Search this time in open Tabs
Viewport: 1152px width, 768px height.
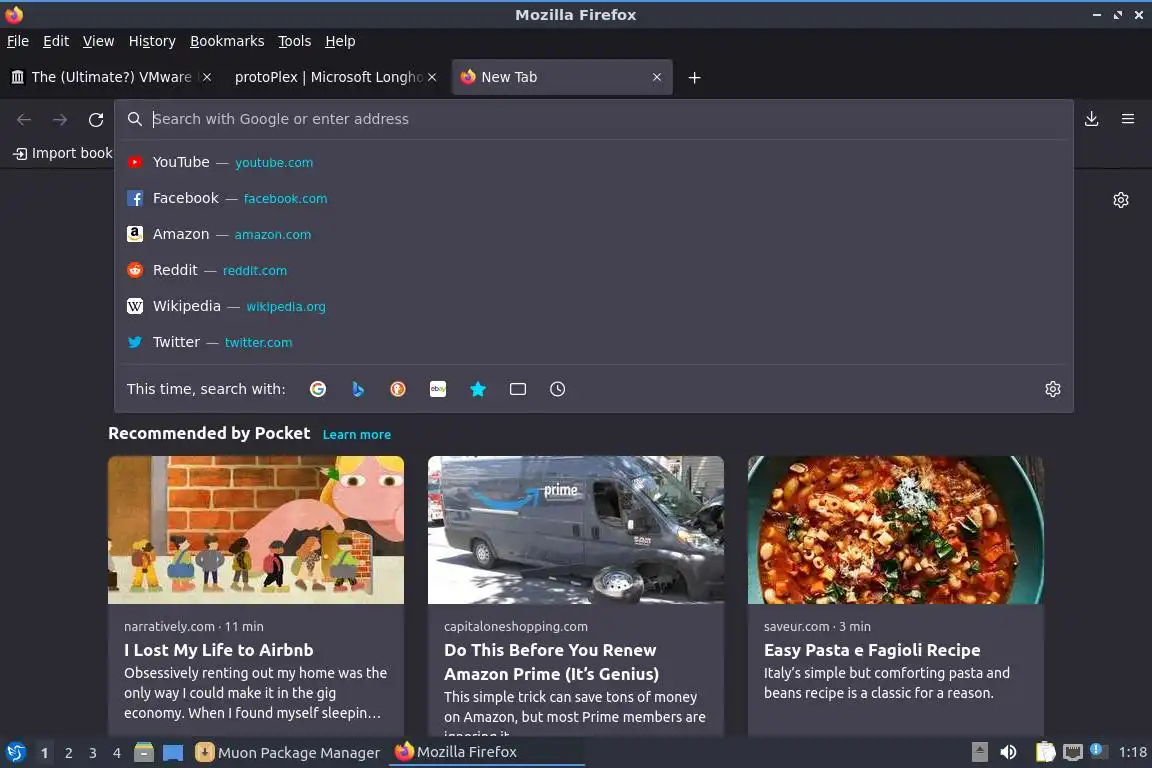pos(518,389)
